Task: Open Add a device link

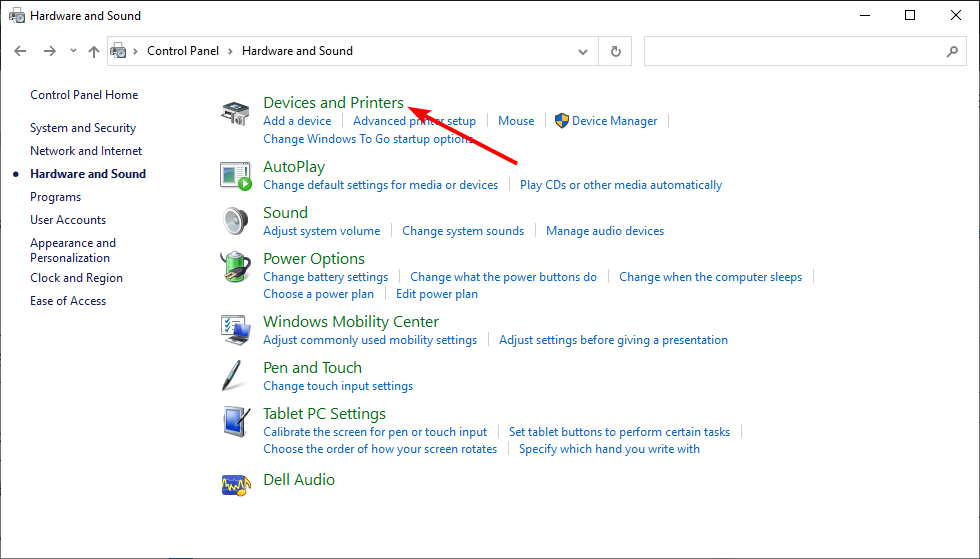Action: pos(297,121)
